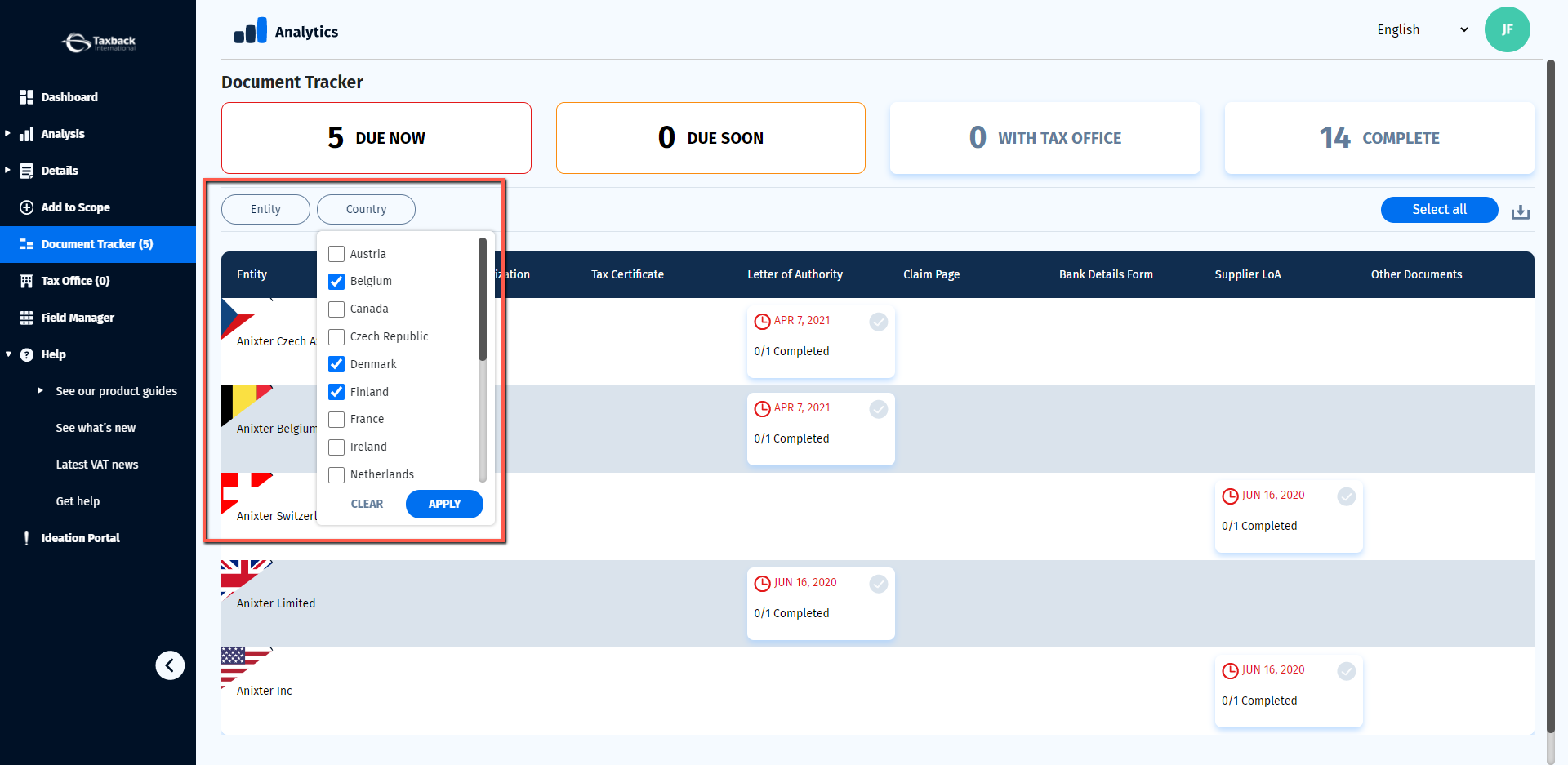Click the Taxback International logo

pyautogui.click(x=98, y=42)
